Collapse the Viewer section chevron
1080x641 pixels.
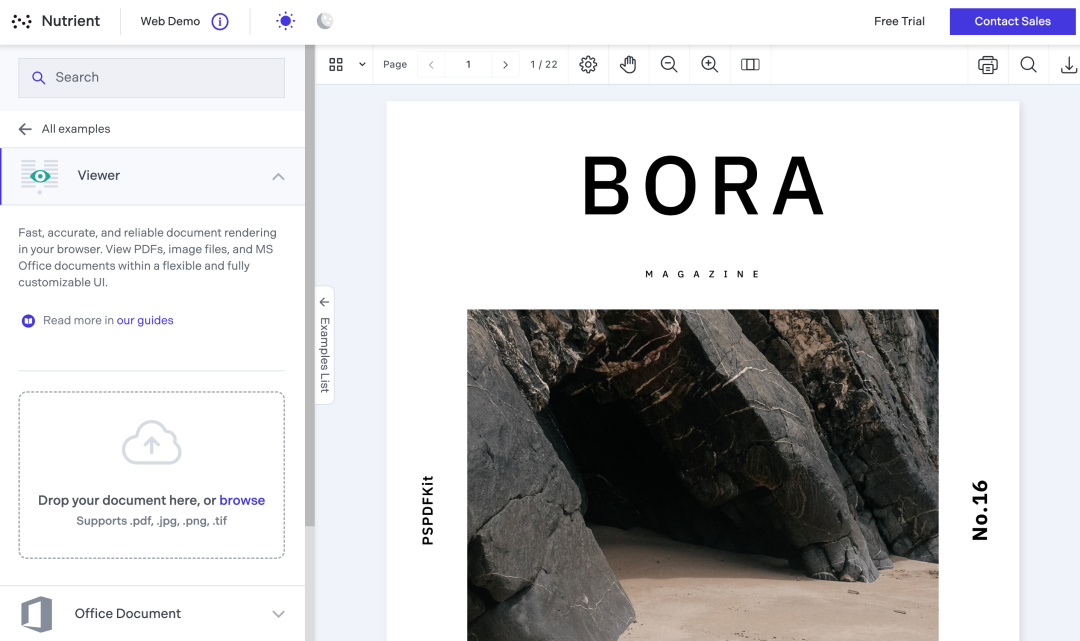click(278, 177)
